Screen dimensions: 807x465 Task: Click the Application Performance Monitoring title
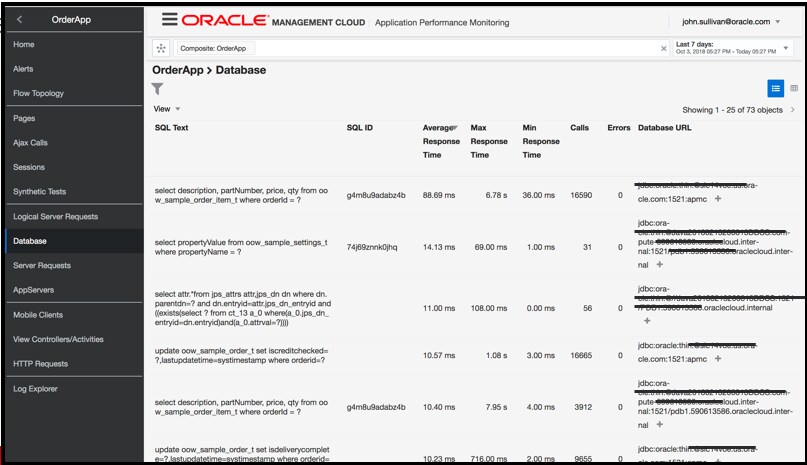click(x=442, y=22)
